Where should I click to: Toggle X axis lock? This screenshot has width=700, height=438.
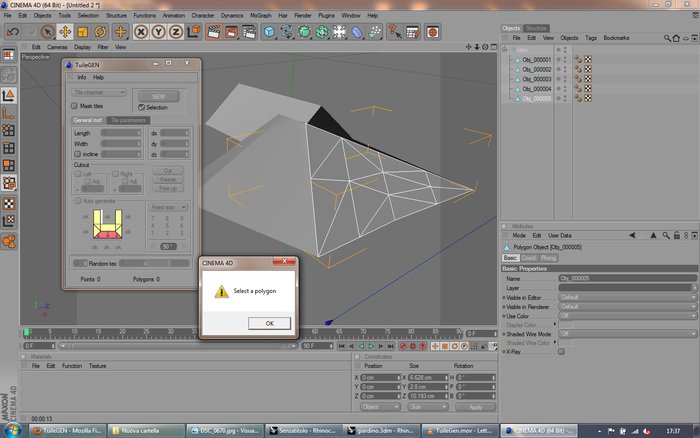141,32
